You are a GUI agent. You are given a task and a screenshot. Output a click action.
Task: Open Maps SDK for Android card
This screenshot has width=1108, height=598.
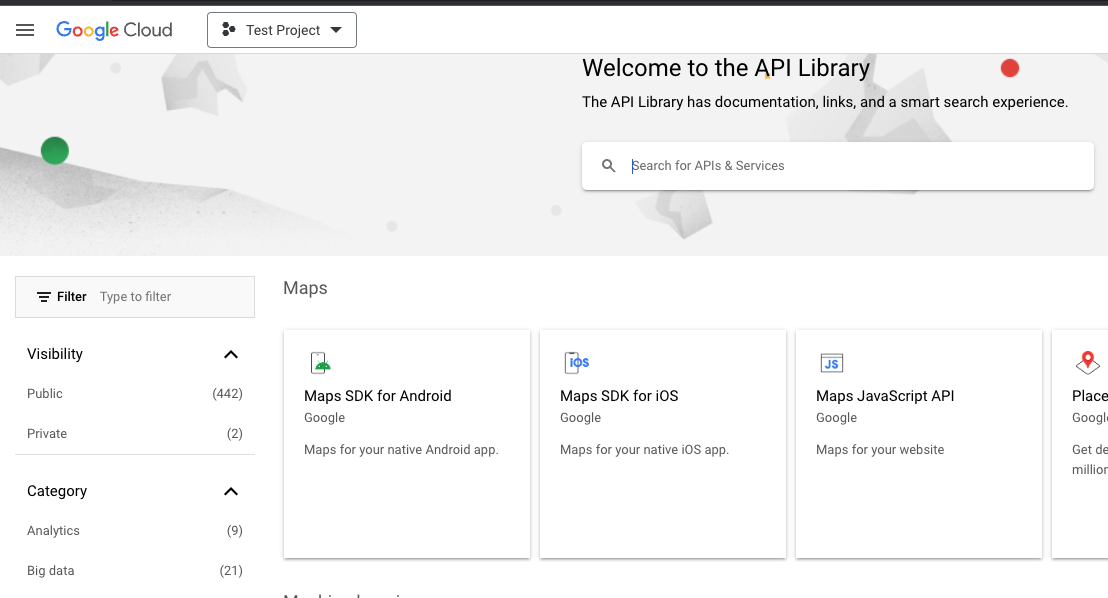point(406,443)
